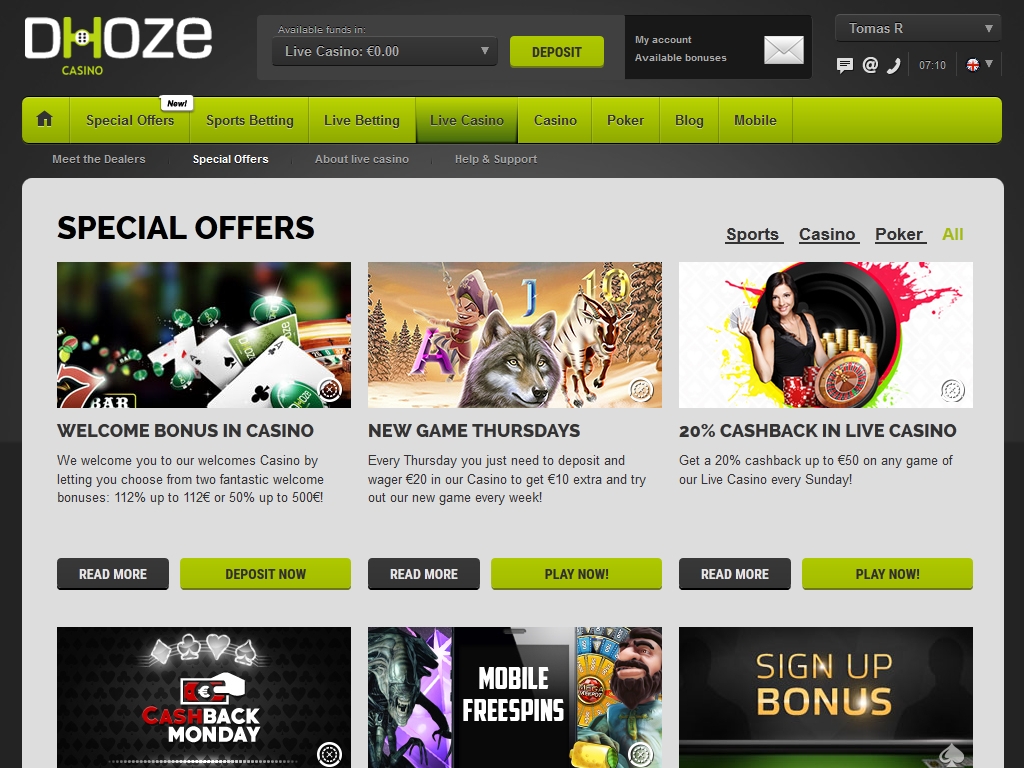1024x768 pixels.
Task: Expand the language selector arrow
Action: [x=989, y=64]
